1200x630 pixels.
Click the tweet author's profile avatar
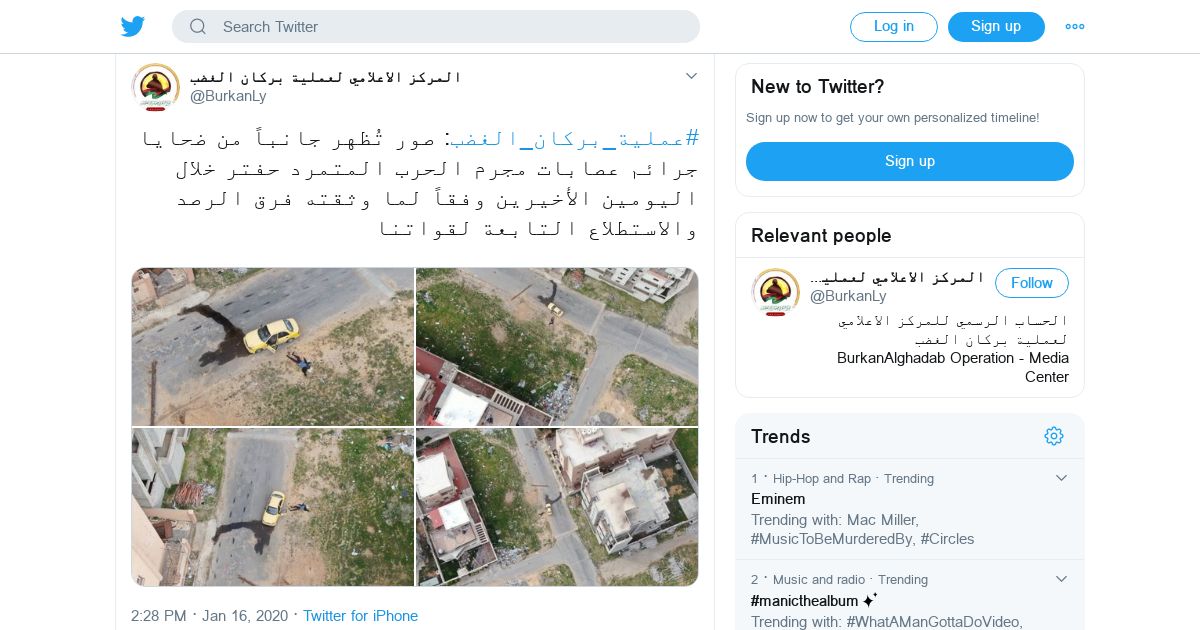(156, 87)
